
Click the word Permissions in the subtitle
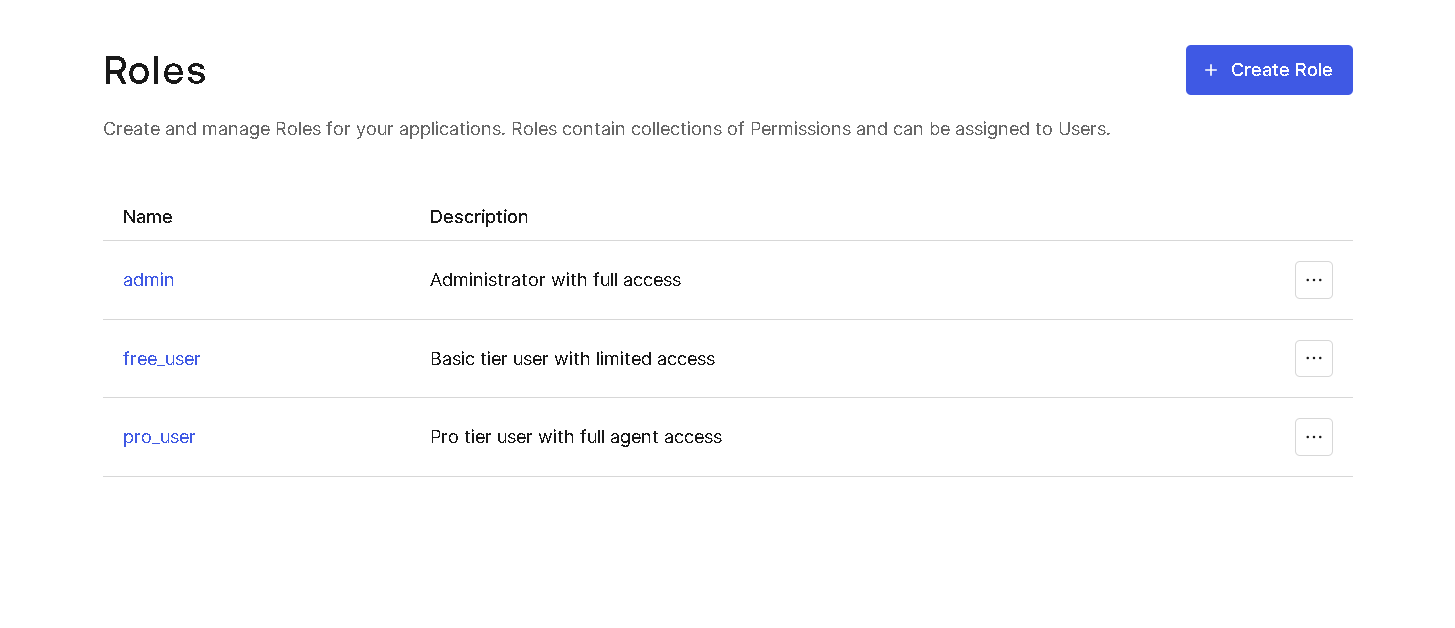pos(800,129)
